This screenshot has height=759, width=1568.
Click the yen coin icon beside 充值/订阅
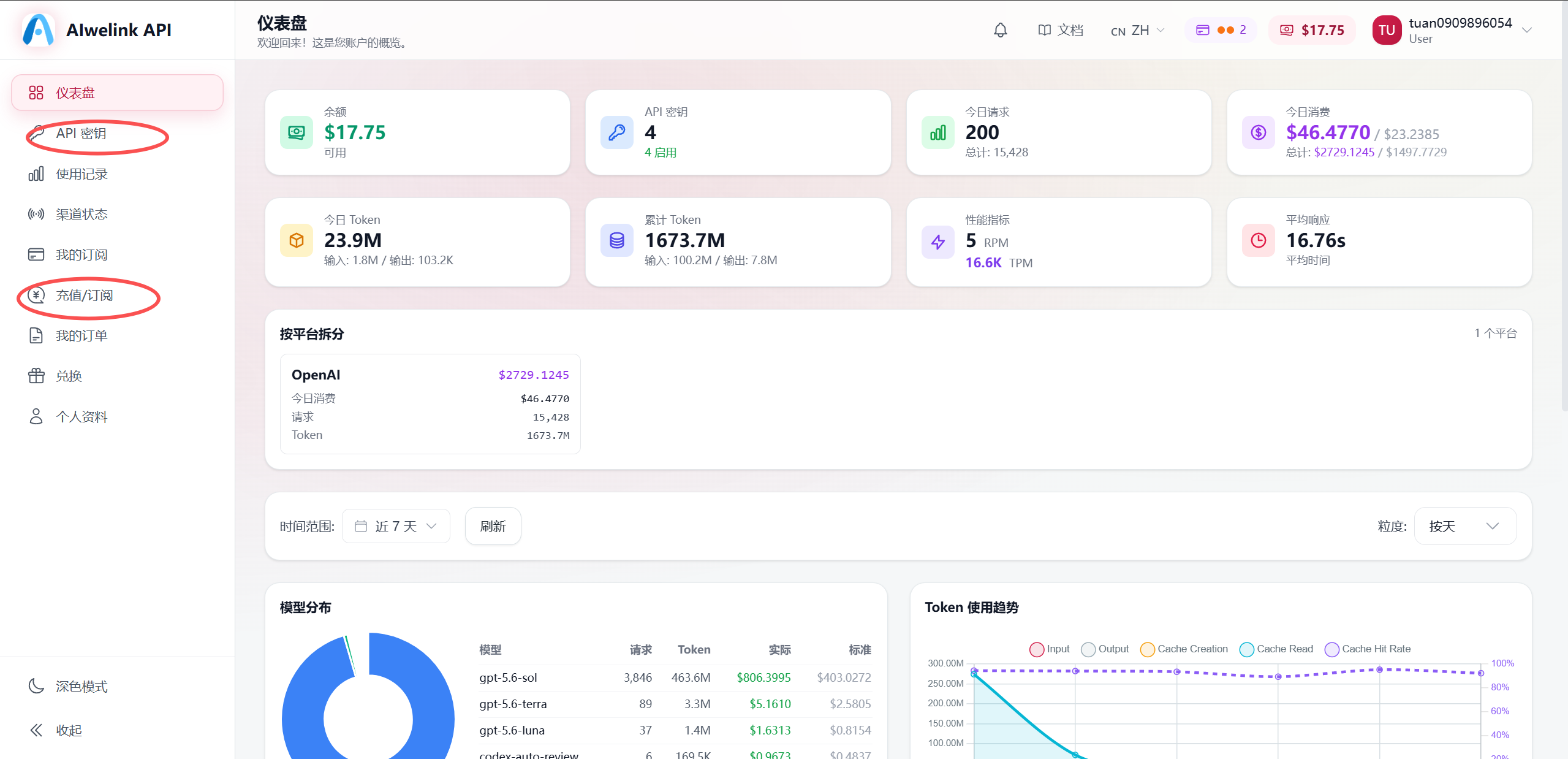click(x=36, y=295)
